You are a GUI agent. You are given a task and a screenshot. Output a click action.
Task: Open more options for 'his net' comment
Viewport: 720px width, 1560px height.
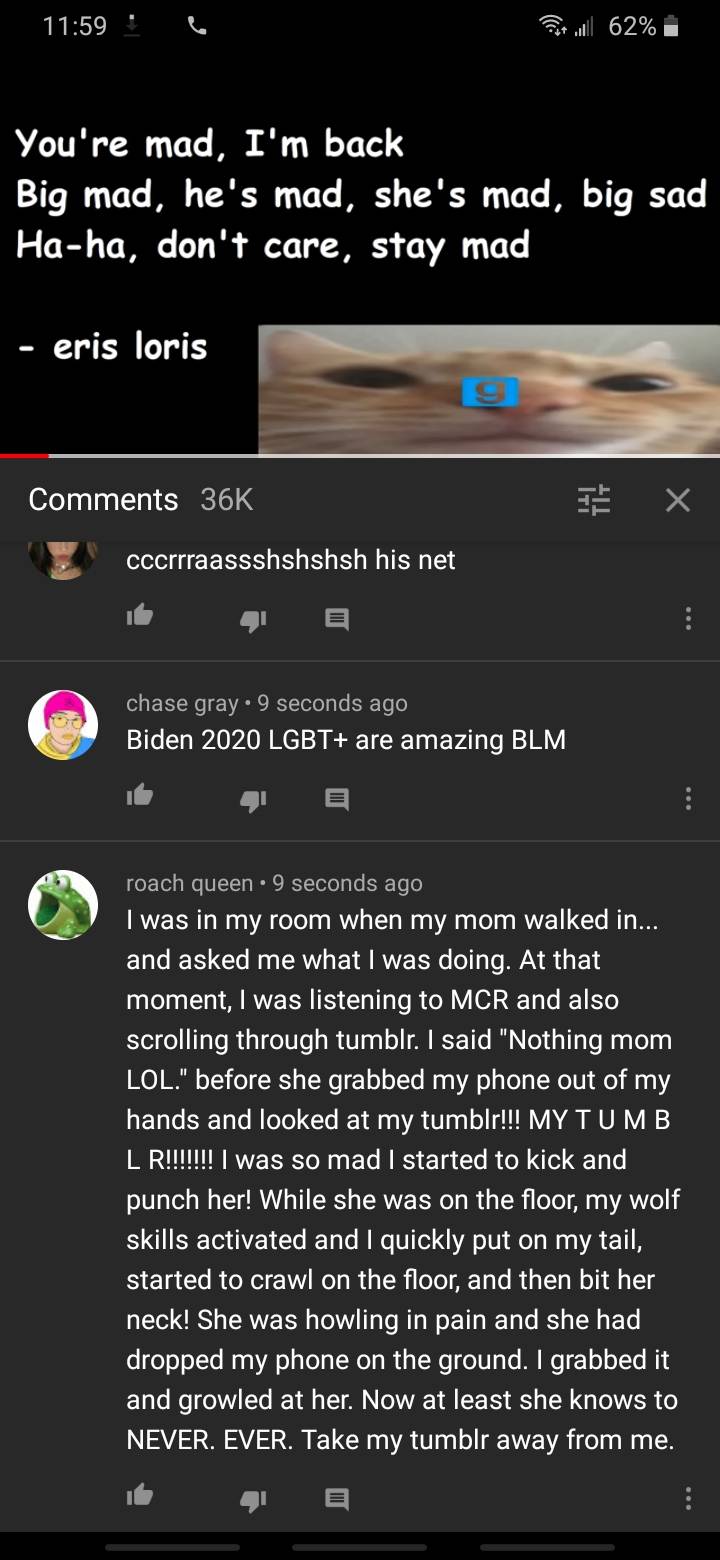[x=688, y=619]
